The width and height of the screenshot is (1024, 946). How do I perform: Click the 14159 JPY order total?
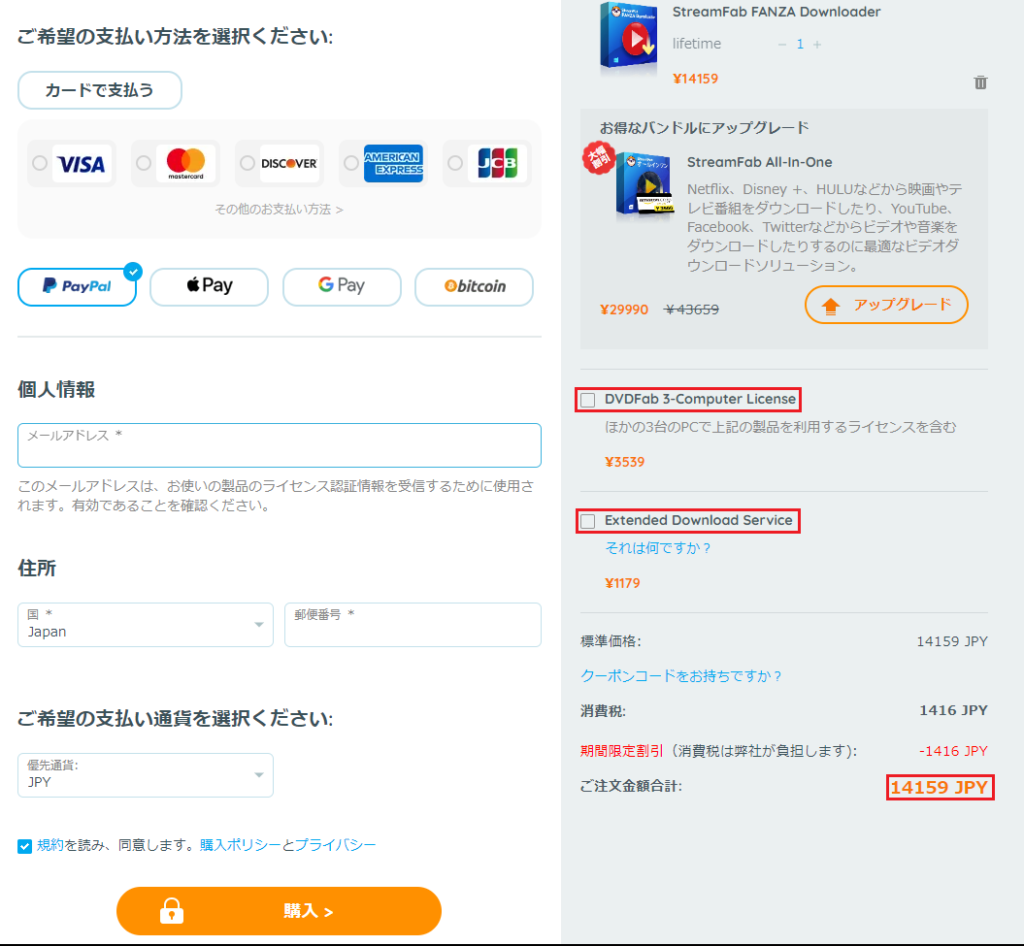tap(940, 787)
